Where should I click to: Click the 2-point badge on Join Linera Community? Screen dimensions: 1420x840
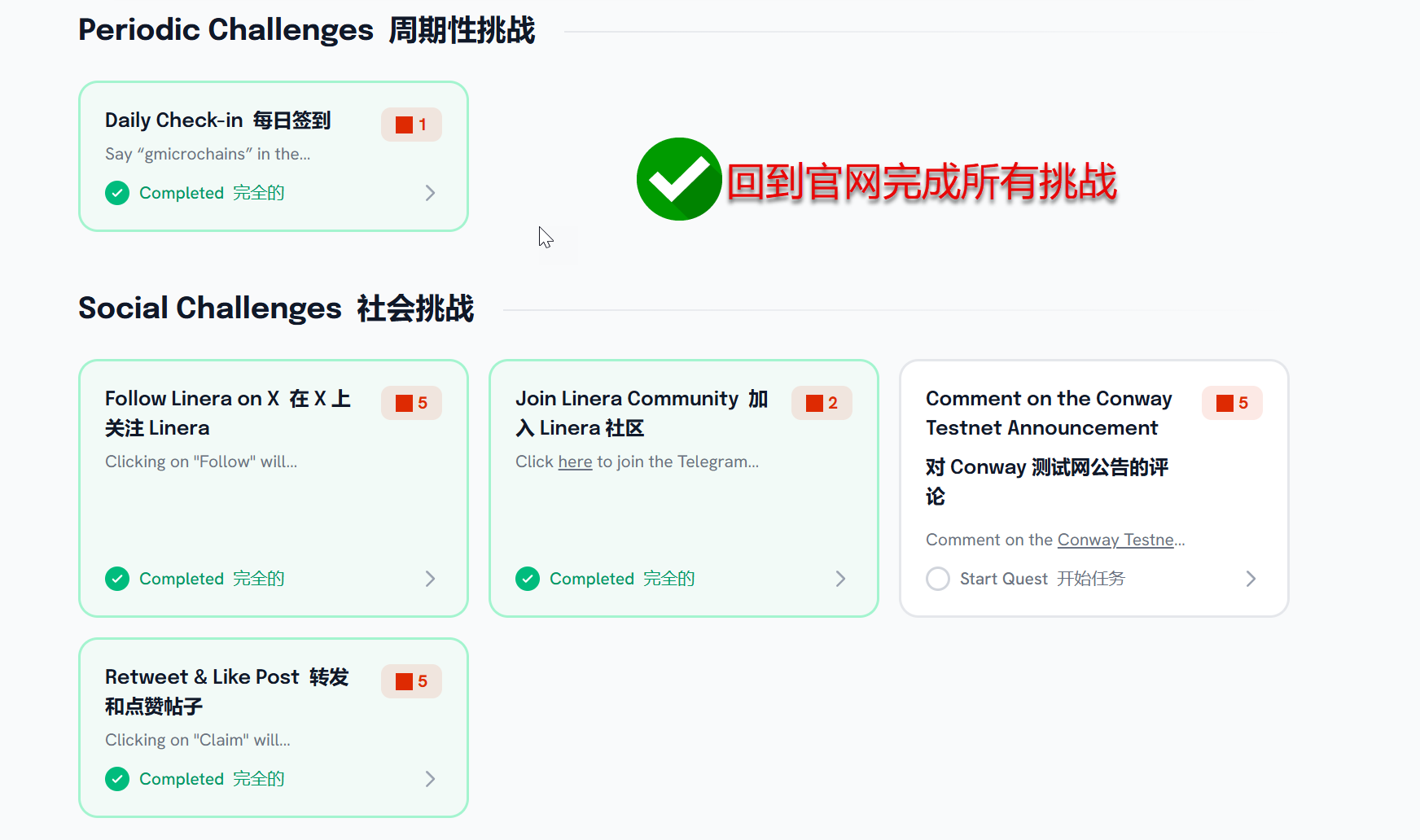pyautogui.click(x=822, y=403)
